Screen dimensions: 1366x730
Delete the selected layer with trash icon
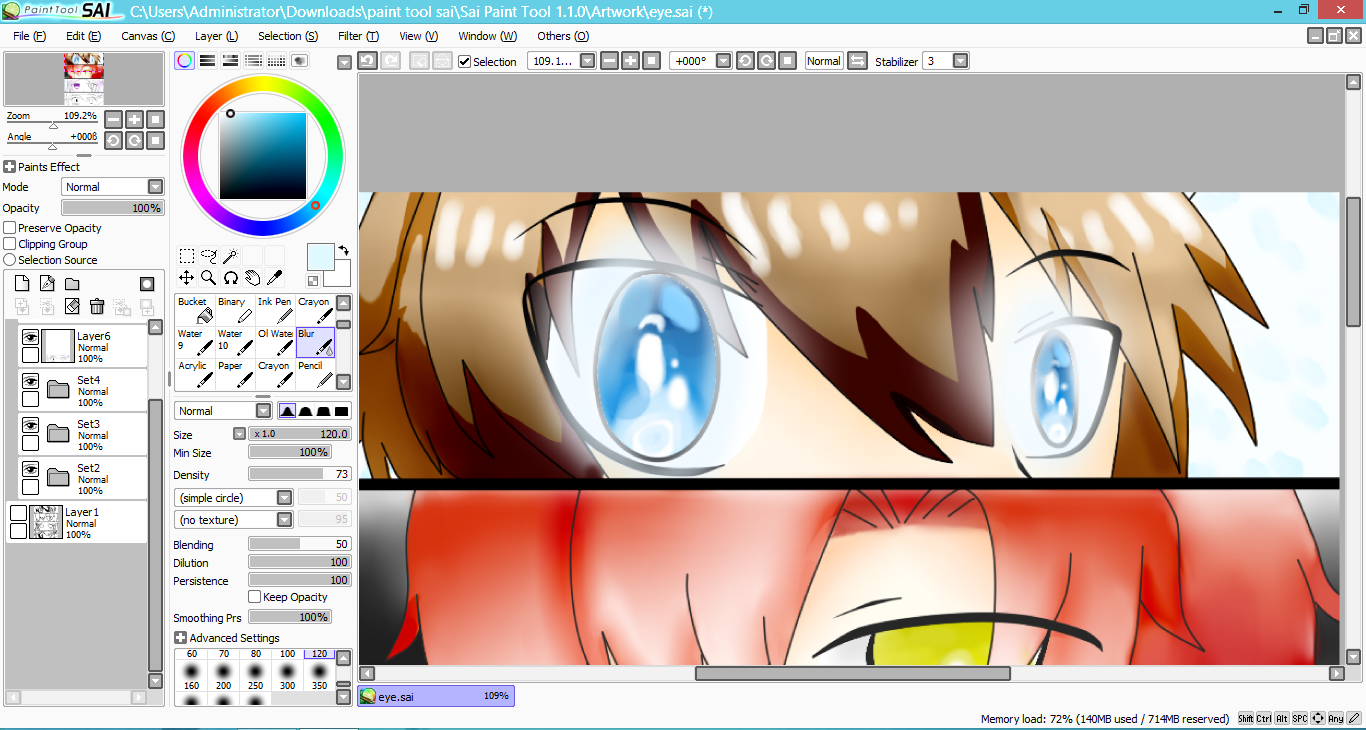click(97, 306)
